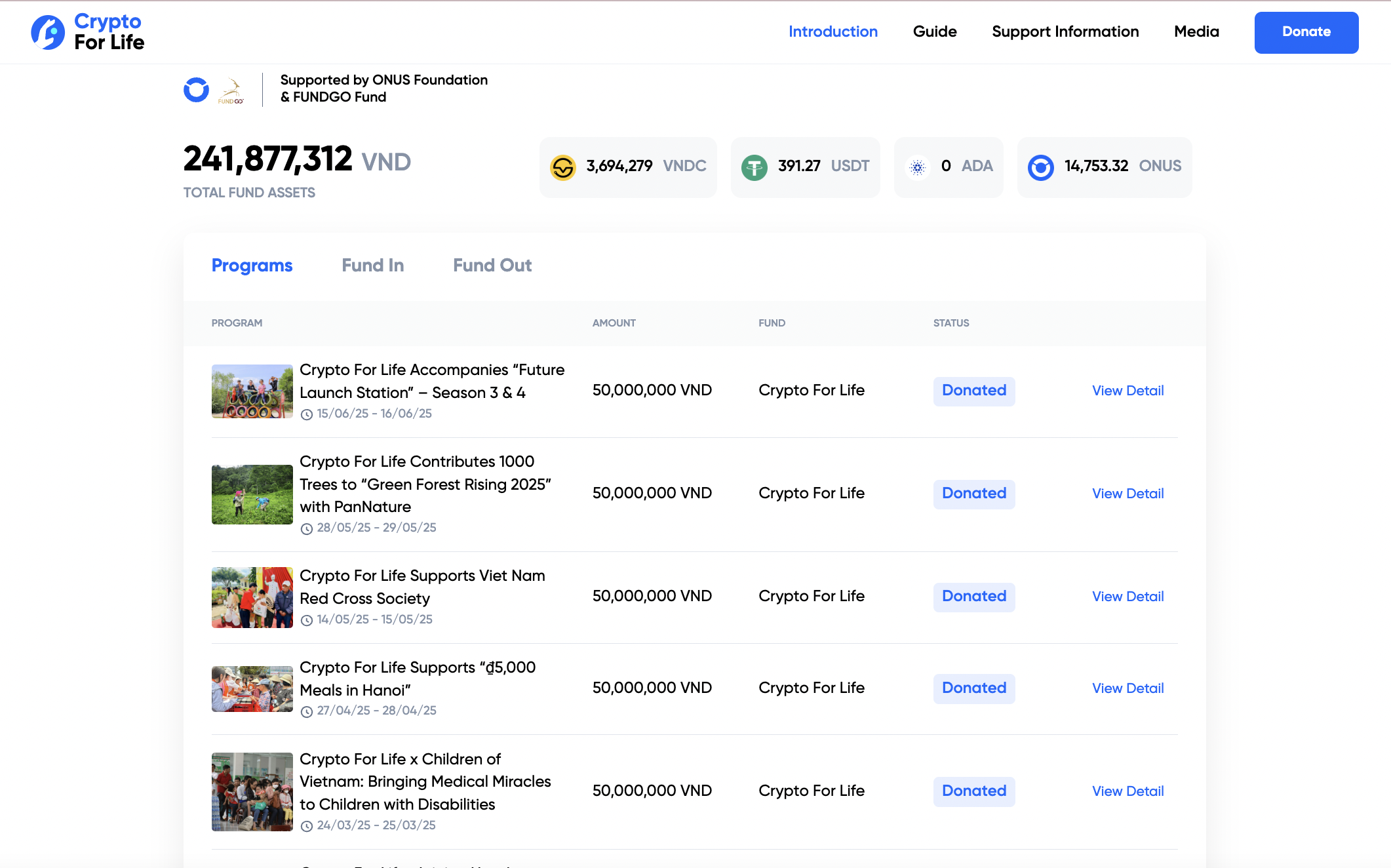Open Support Information in the navigation
Image resolution: width=1391 pixels, height=868 pixels.
[x=1065, y=31]
